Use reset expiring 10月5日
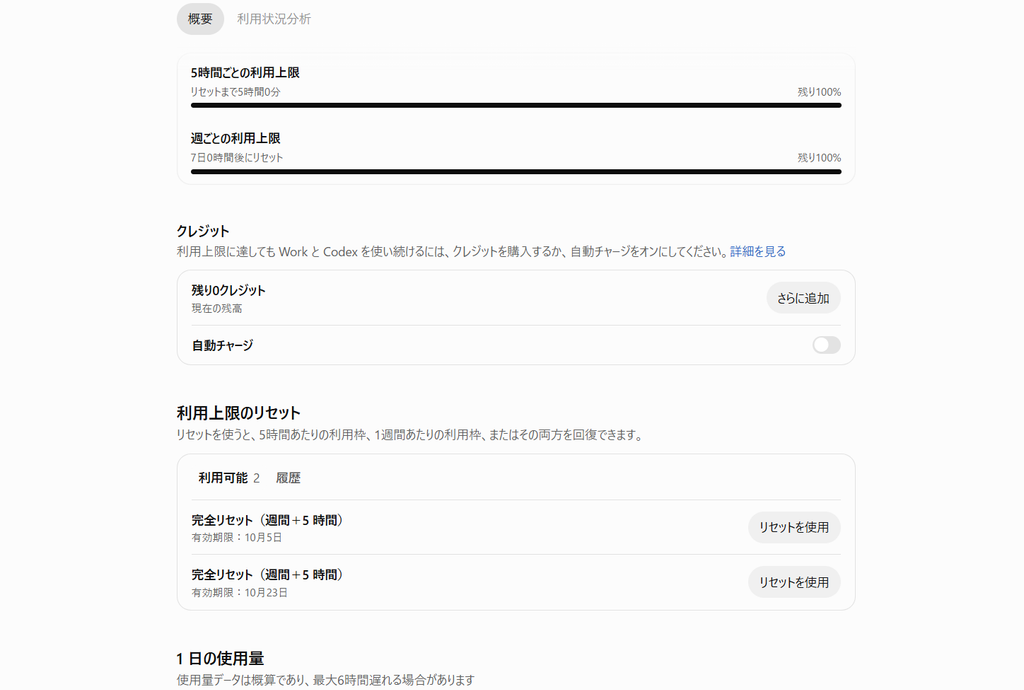 (x=794, y=527)
